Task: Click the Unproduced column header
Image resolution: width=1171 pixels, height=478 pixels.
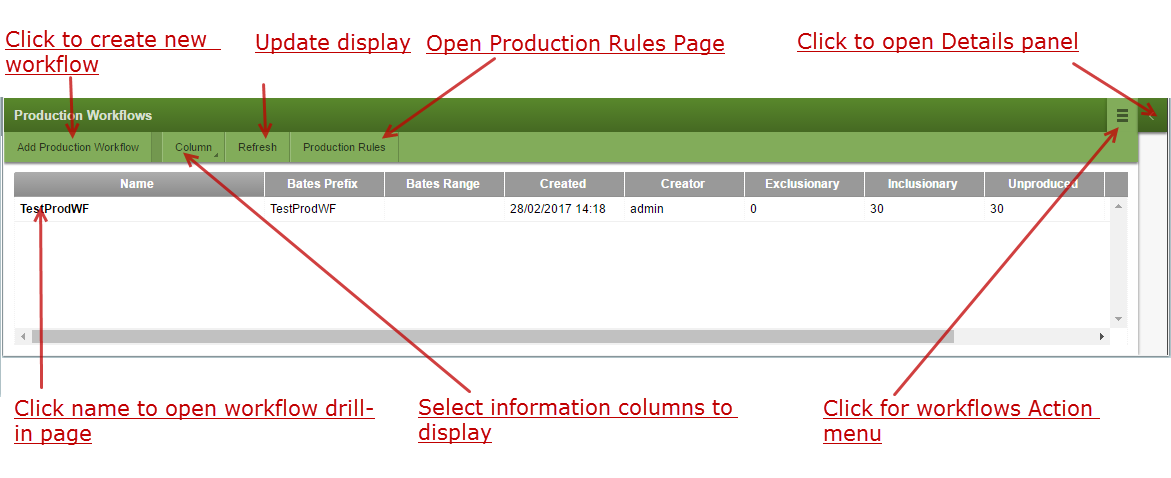Action: [x=1043, y=184]
